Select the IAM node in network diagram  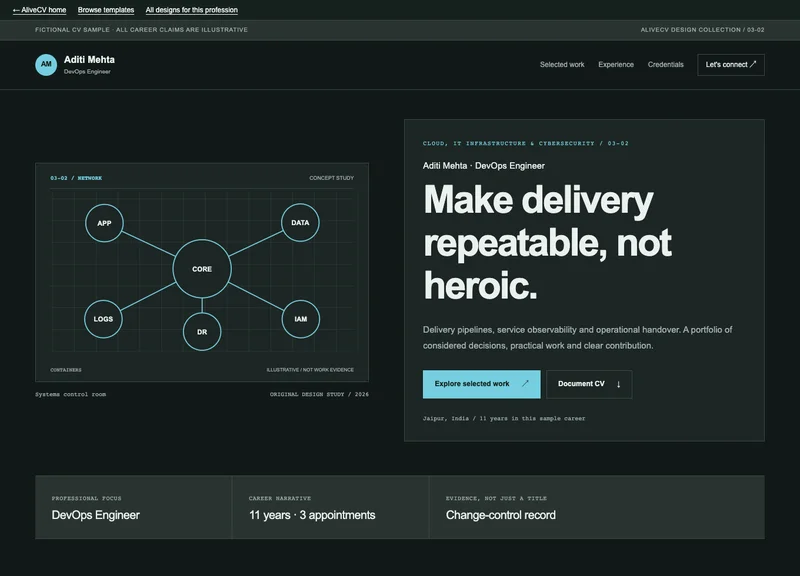pyautogui.click(x=301, y=319)
